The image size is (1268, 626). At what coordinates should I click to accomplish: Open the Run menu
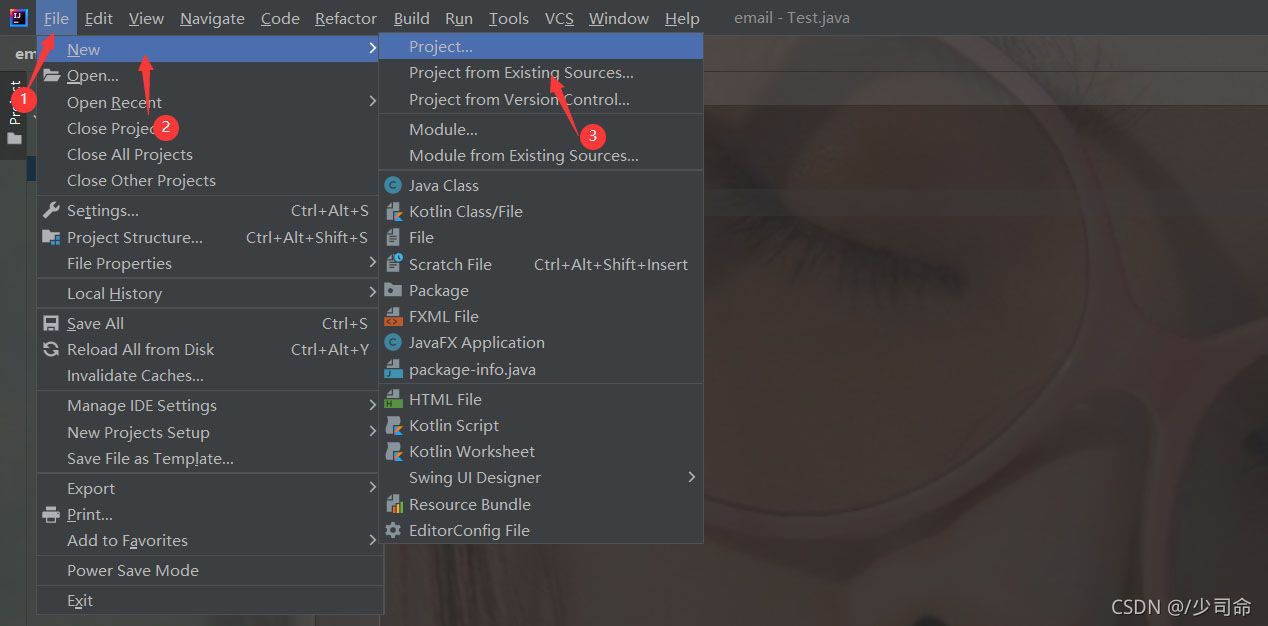click(459, 18)
